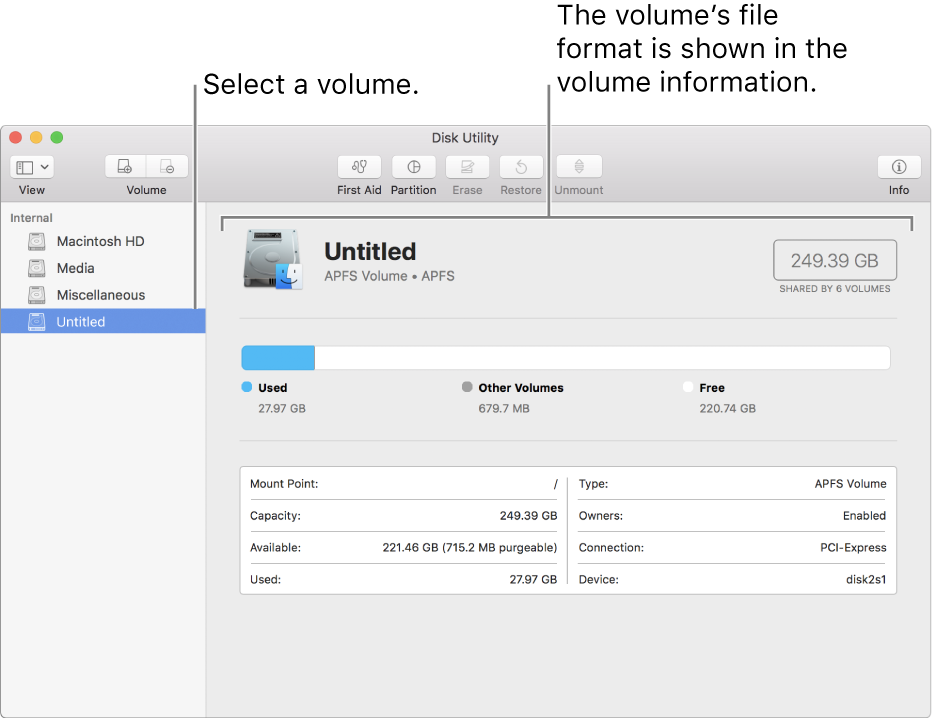The height and width of the screenshot is (718, 934).
Task: Click the gray Other Volumes legend dot
Action: 467,387
